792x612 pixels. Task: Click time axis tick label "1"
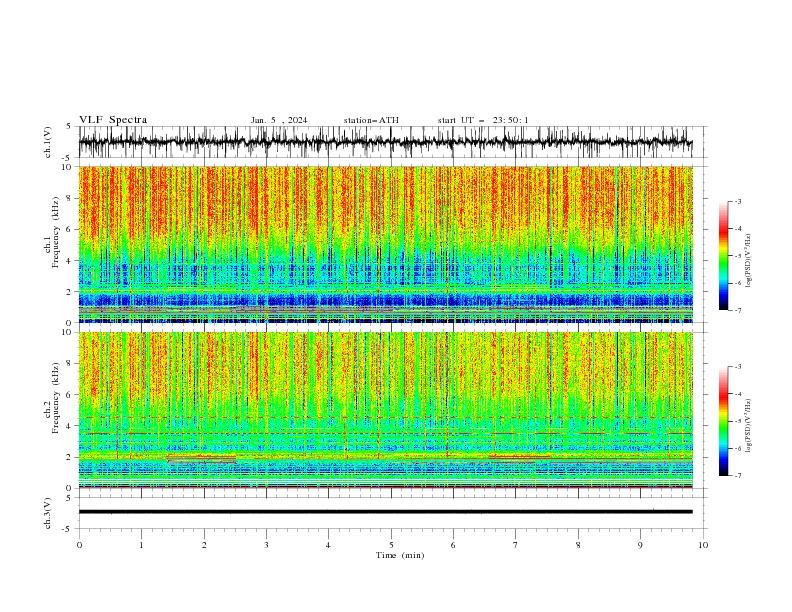tap(141, 545)
